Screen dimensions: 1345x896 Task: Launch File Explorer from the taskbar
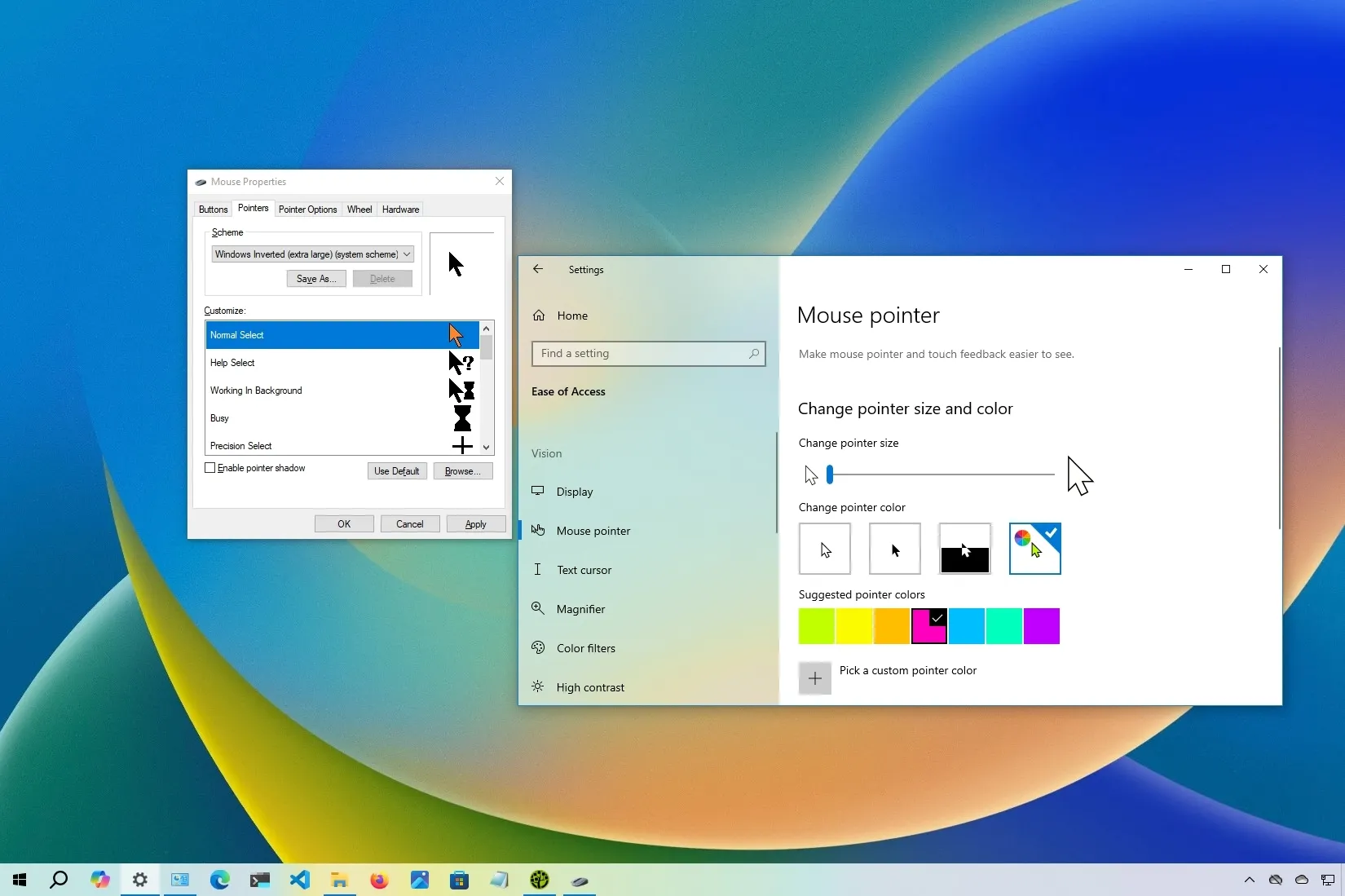click(339, 881)
